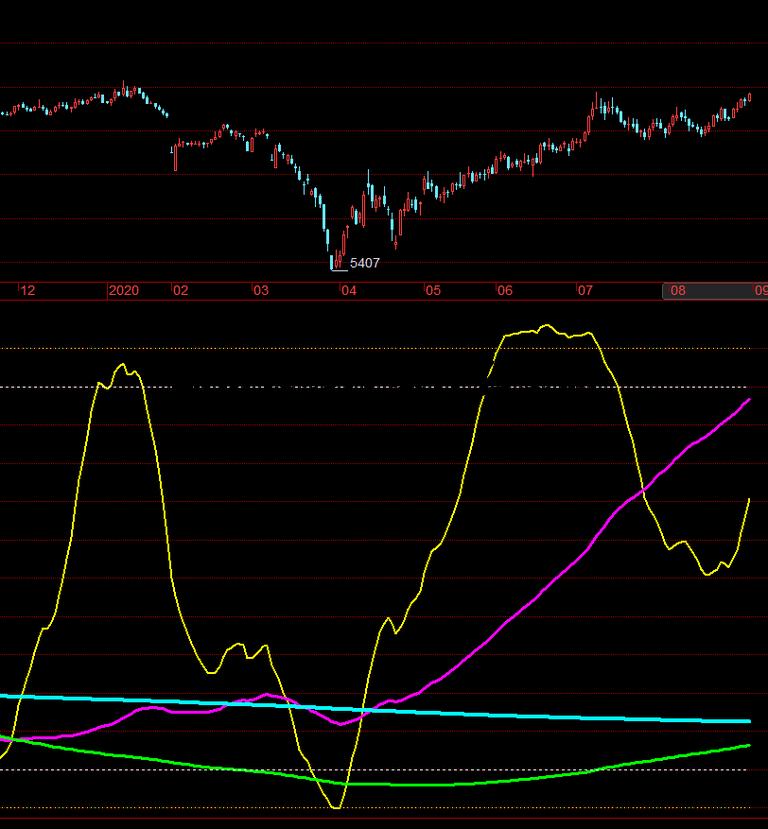Click the 02 month label on axis
Viewport: 768px width, 829px height.
point(180,291)
